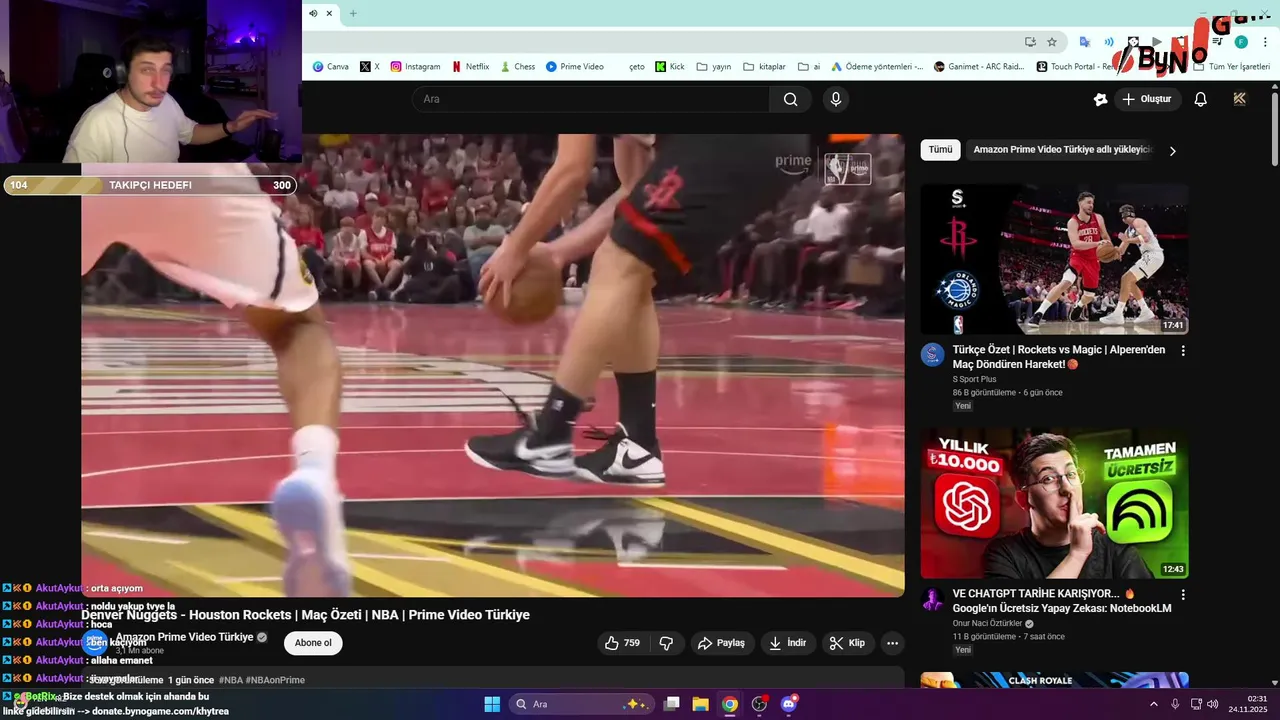This screenshot has height=720, width=1280.
Task: Expand the kitaplar bookmarks folder
Action: coord(764,67)
